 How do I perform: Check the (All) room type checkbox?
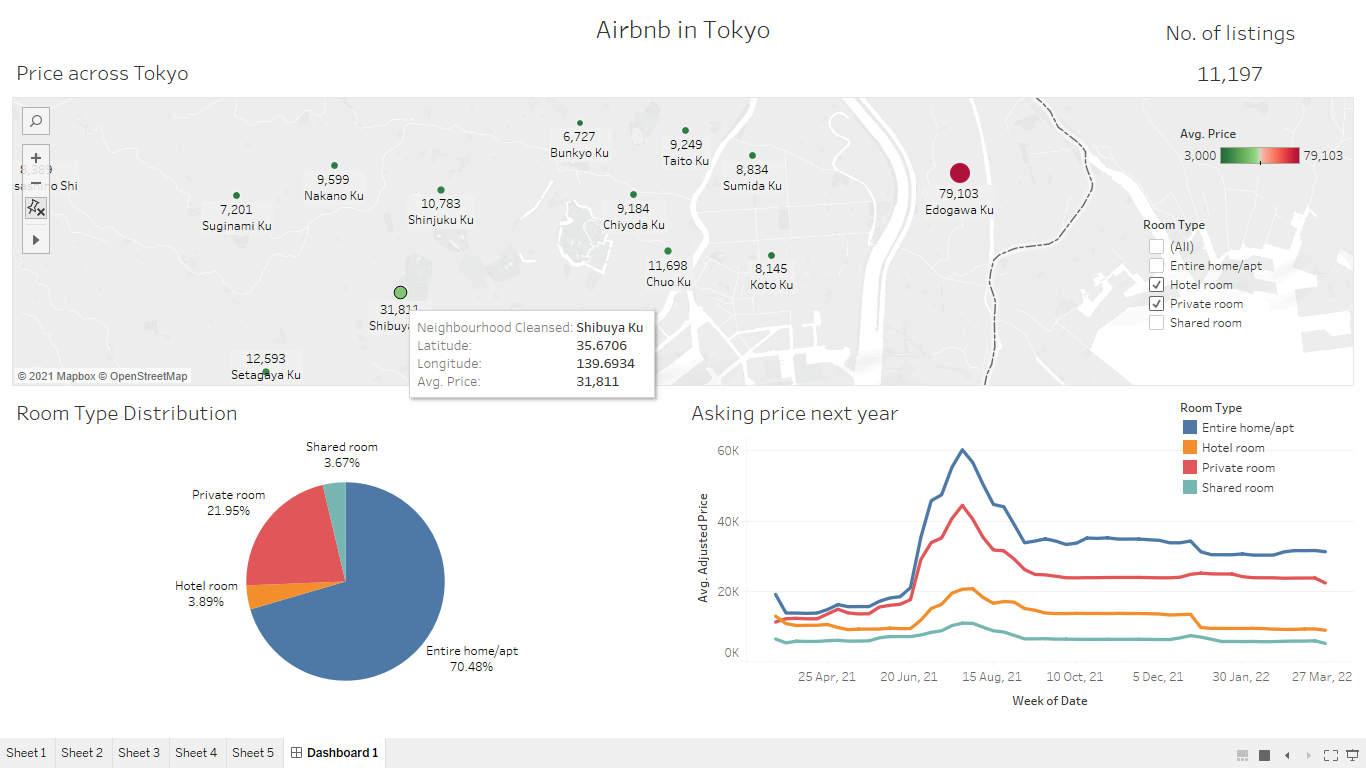1156,246
